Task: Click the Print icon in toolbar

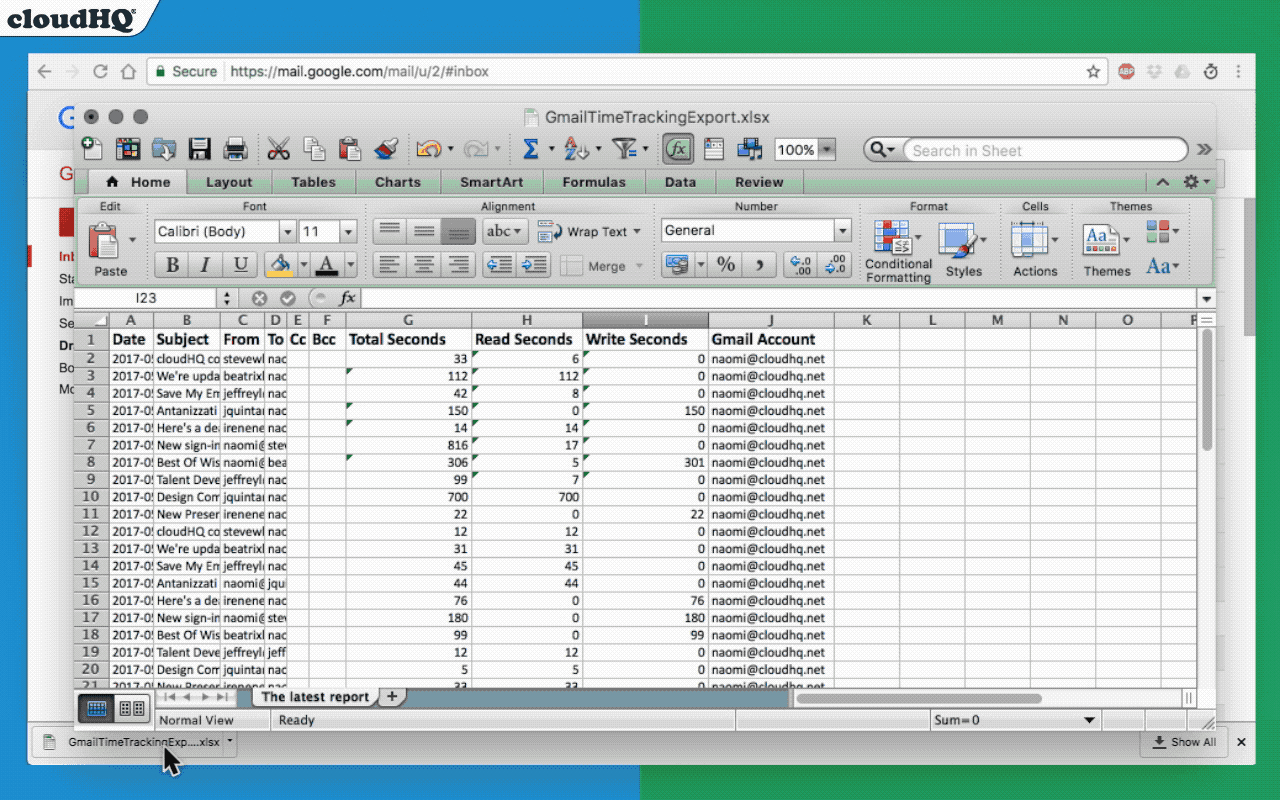Action: click(235, 150)
